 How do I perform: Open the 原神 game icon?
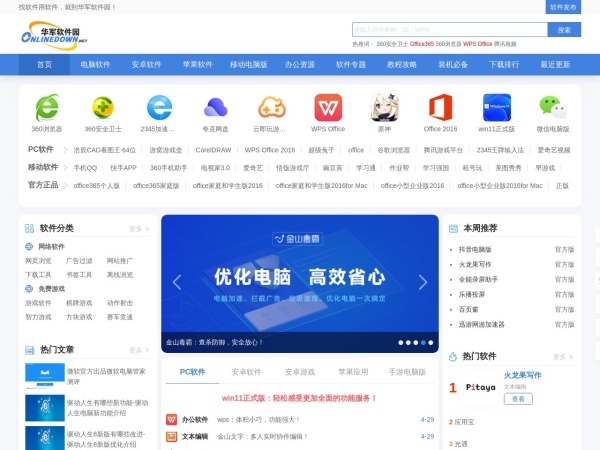tap(384, 107)
